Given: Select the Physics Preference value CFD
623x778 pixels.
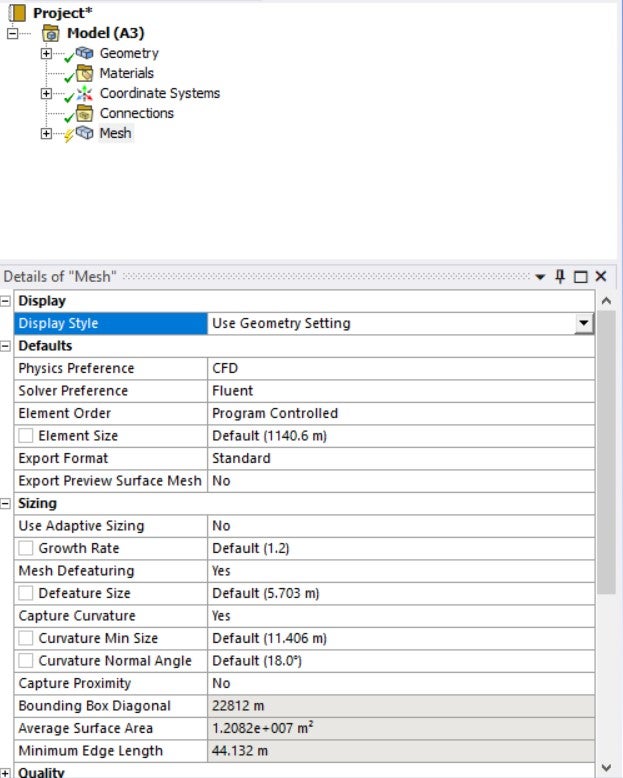Looking at the screenshot, I should pos(400,368).
